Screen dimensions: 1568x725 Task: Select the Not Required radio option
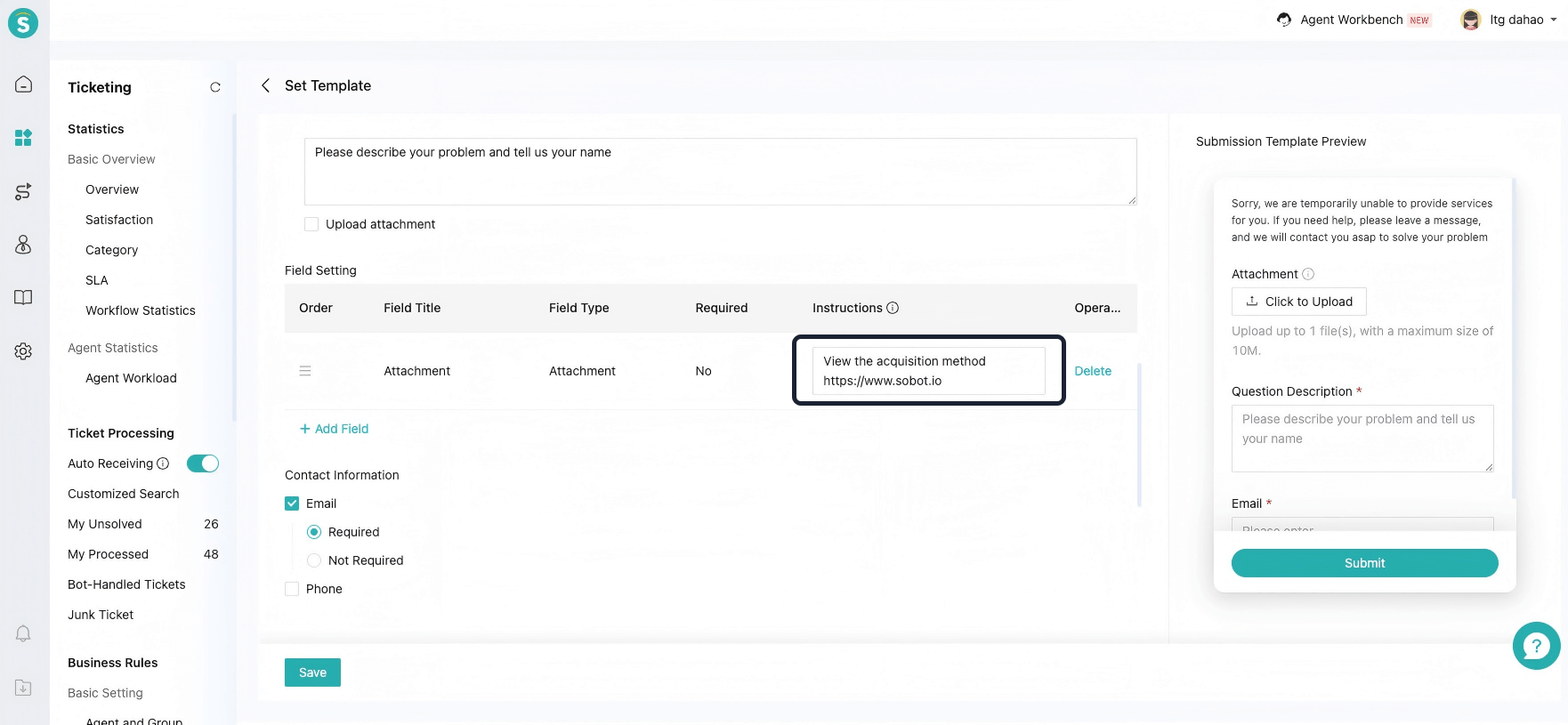pos(314,560)
